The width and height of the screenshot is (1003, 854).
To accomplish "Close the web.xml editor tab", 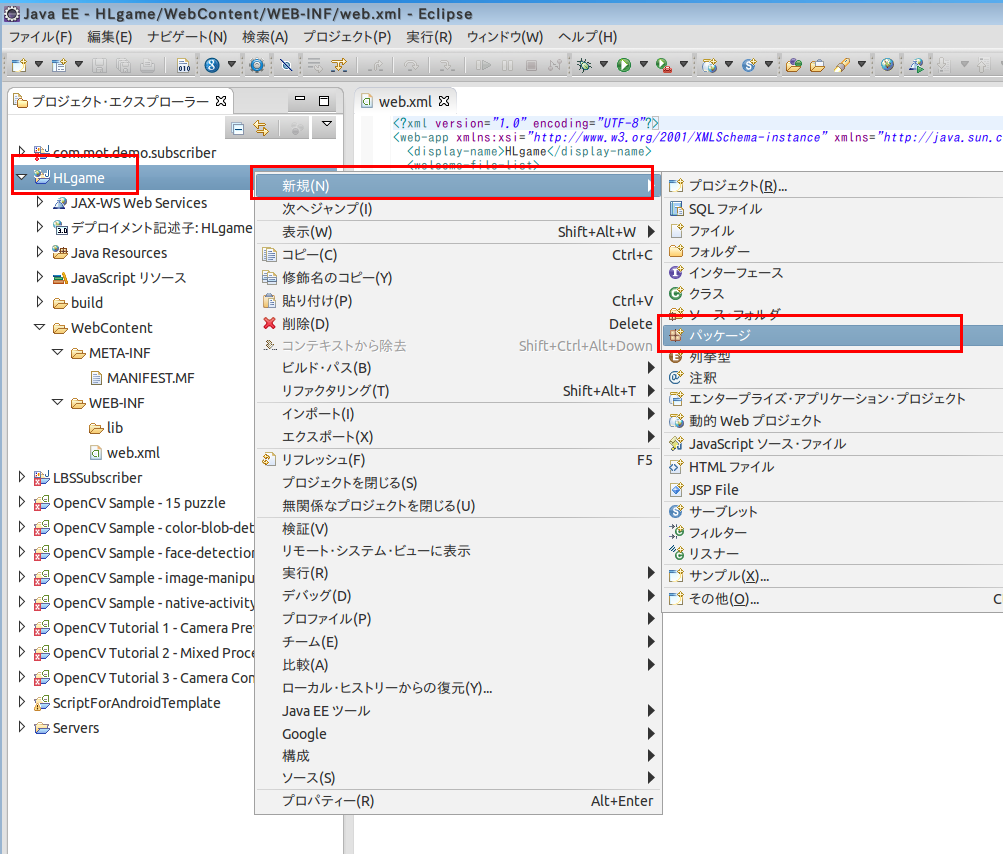I will click(x=444, y=101).
